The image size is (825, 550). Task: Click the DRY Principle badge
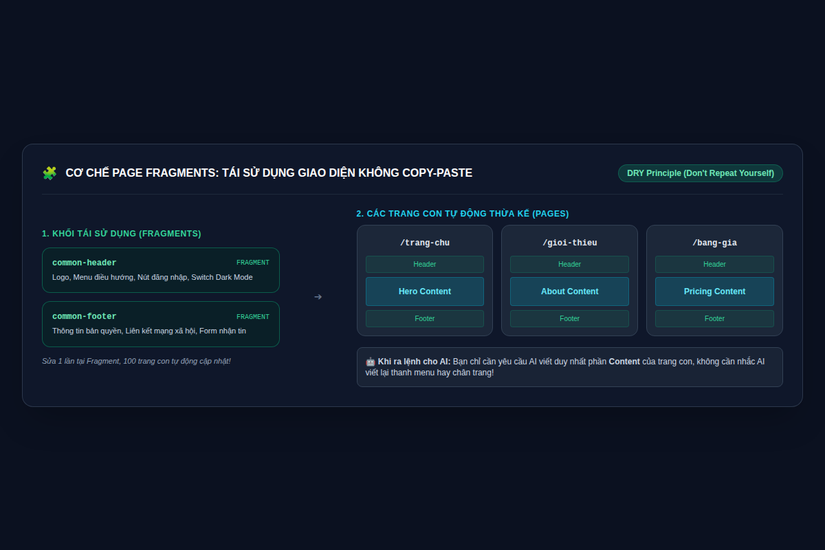pyautogui.click(x=700, y=173)
